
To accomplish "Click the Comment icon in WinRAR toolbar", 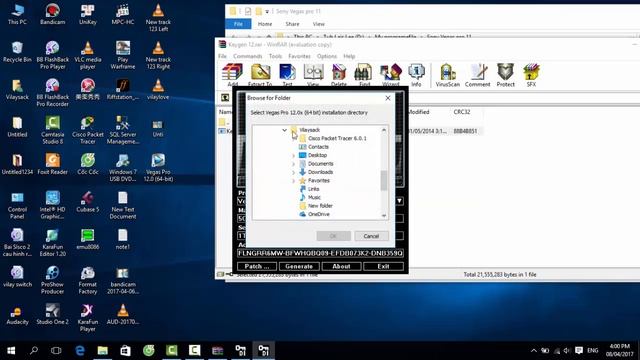I will pyautogui.click(x=477, y=75).
